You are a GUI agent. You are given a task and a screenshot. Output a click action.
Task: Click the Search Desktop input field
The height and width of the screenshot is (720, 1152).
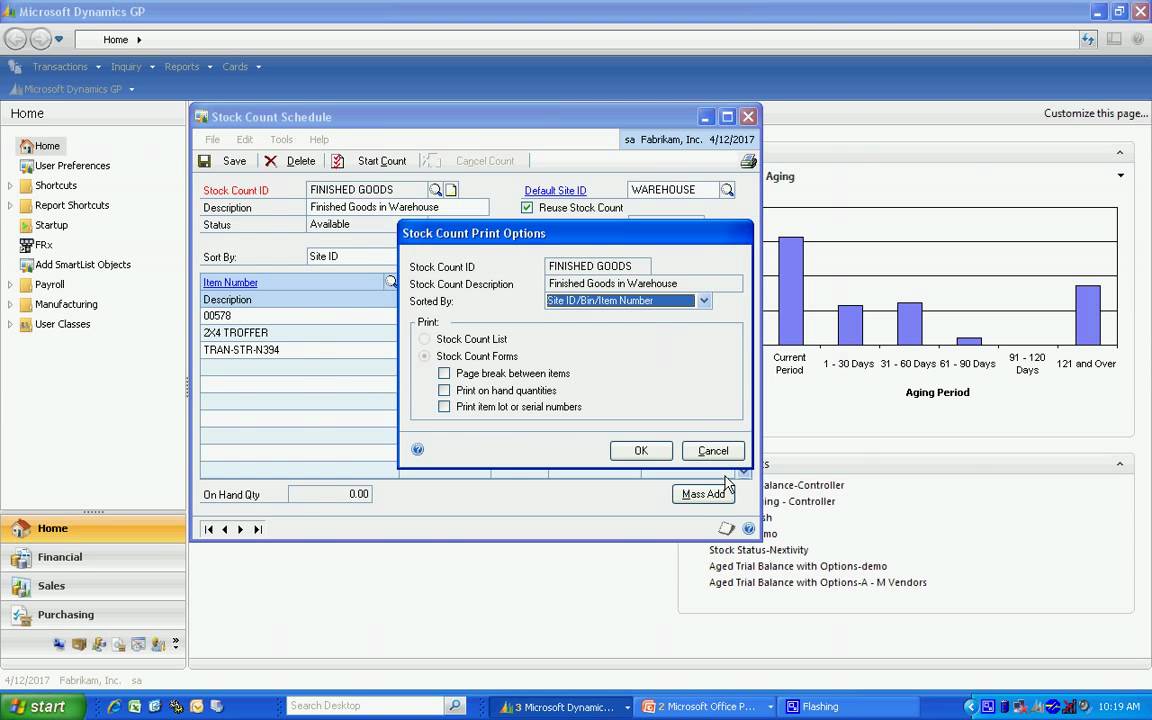[x=365, y=706]
